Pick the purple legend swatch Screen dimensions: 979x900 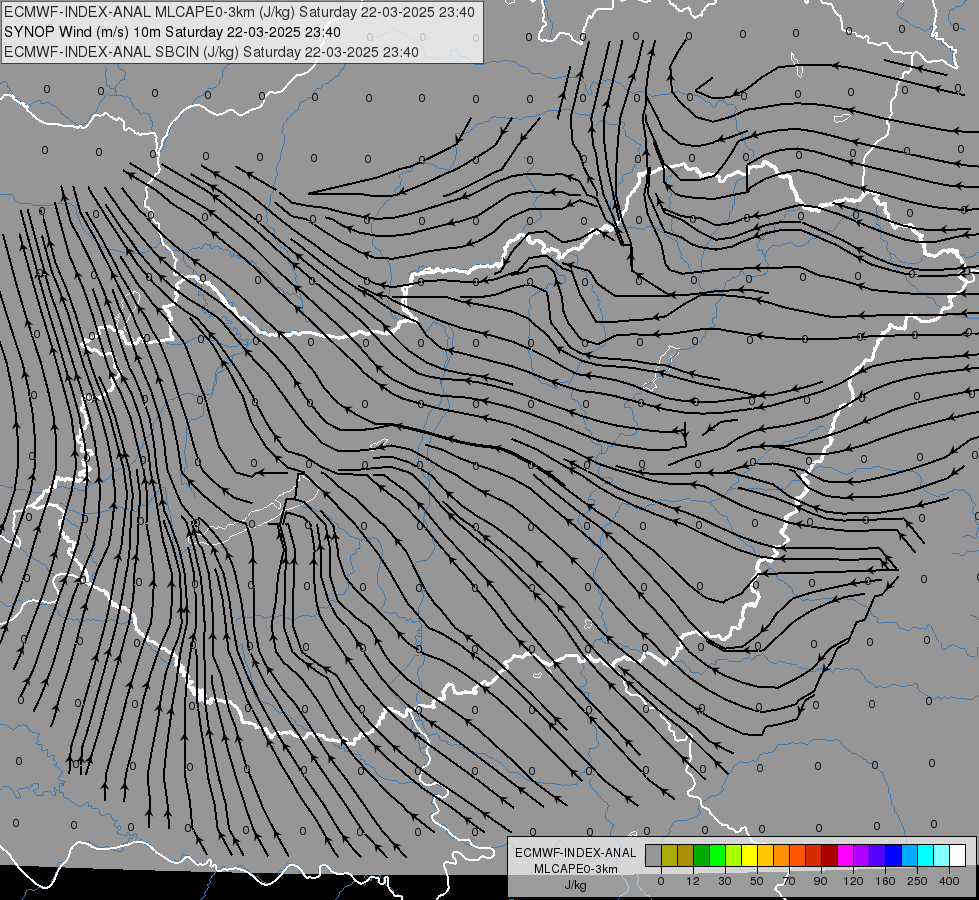tap(862, 855)
